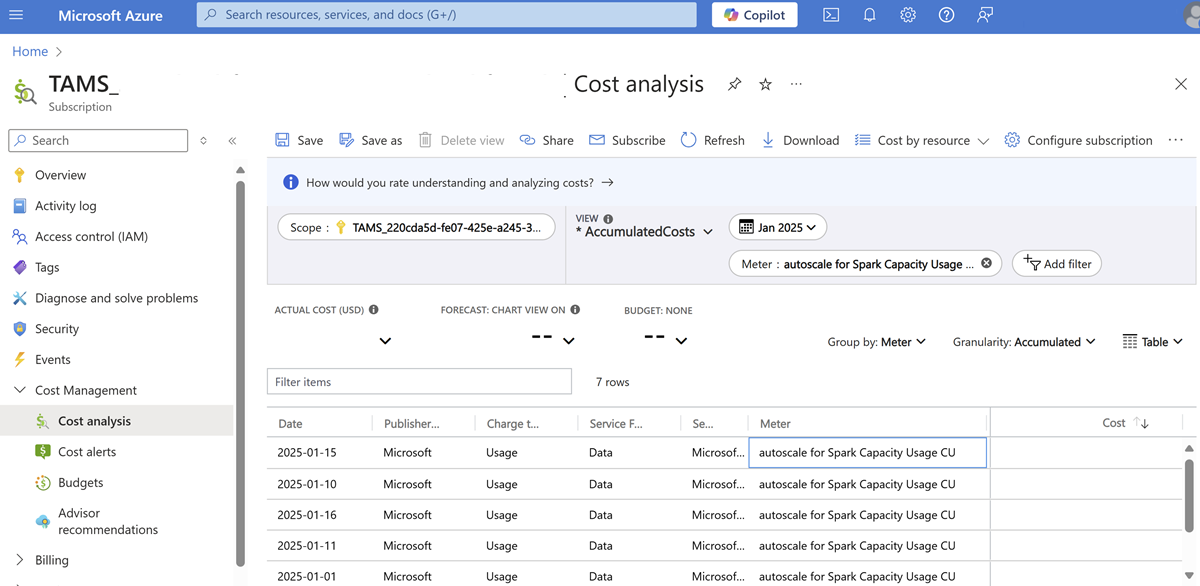Click the sidebar Search field

98,141
